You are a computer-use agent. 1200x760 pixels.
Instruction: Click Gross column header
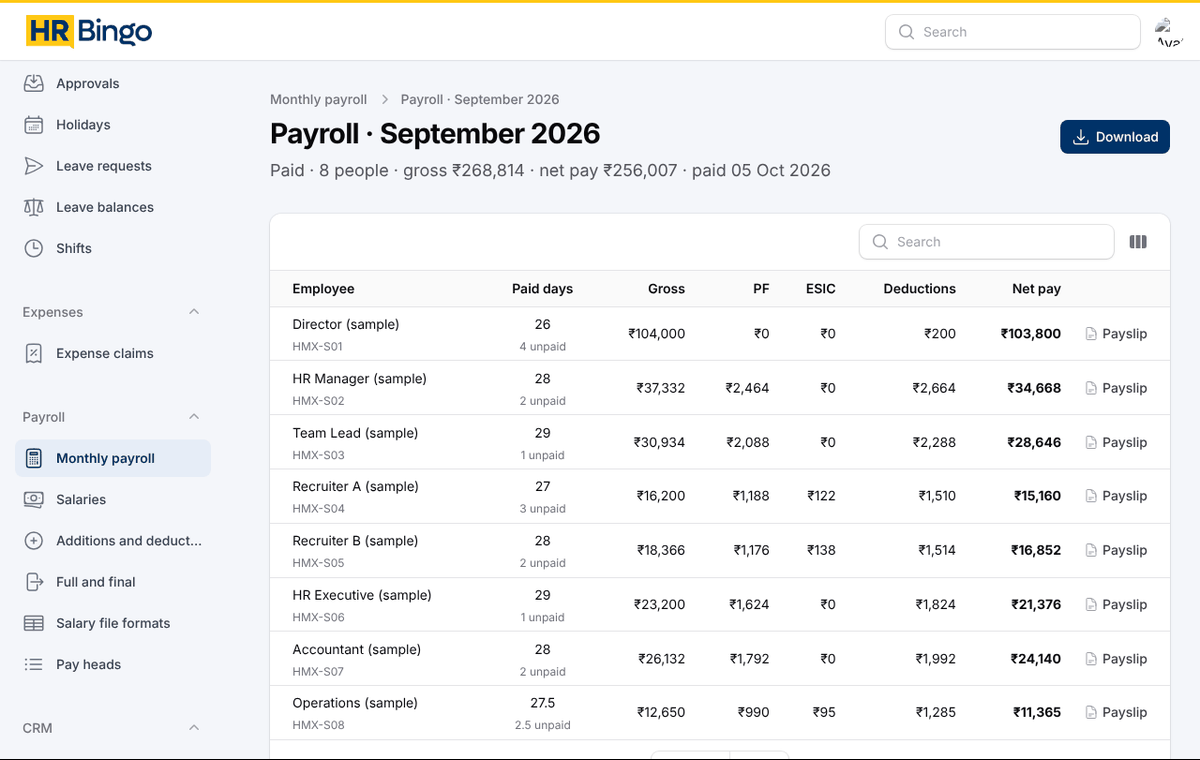[666, 289]
